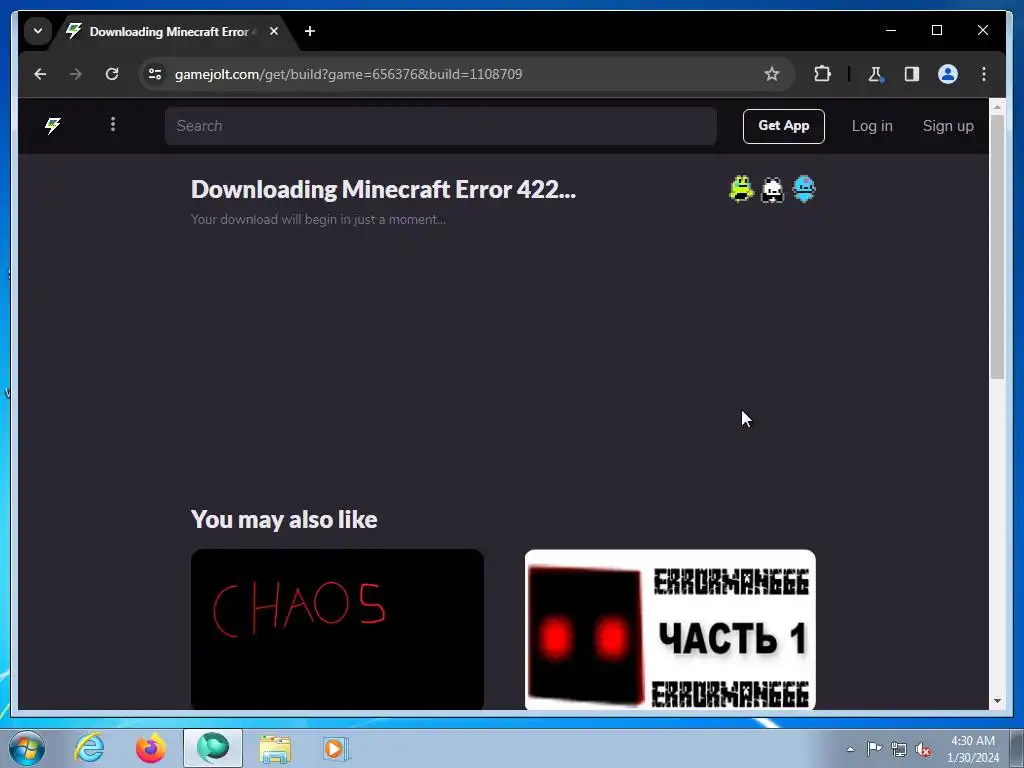
Task: Maximize the browser window
Action: tap(936, 30)
